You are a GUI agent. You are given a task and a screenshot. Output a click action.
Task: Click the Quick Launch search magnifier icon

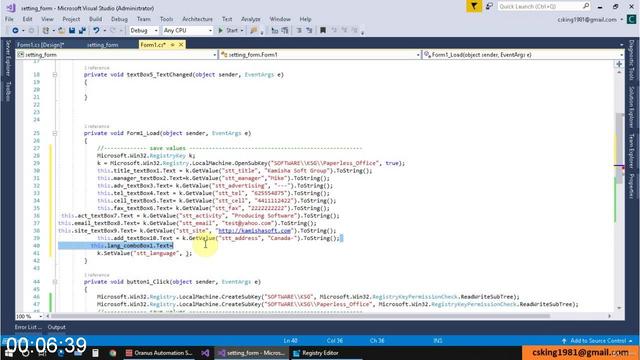click(586, 6)
